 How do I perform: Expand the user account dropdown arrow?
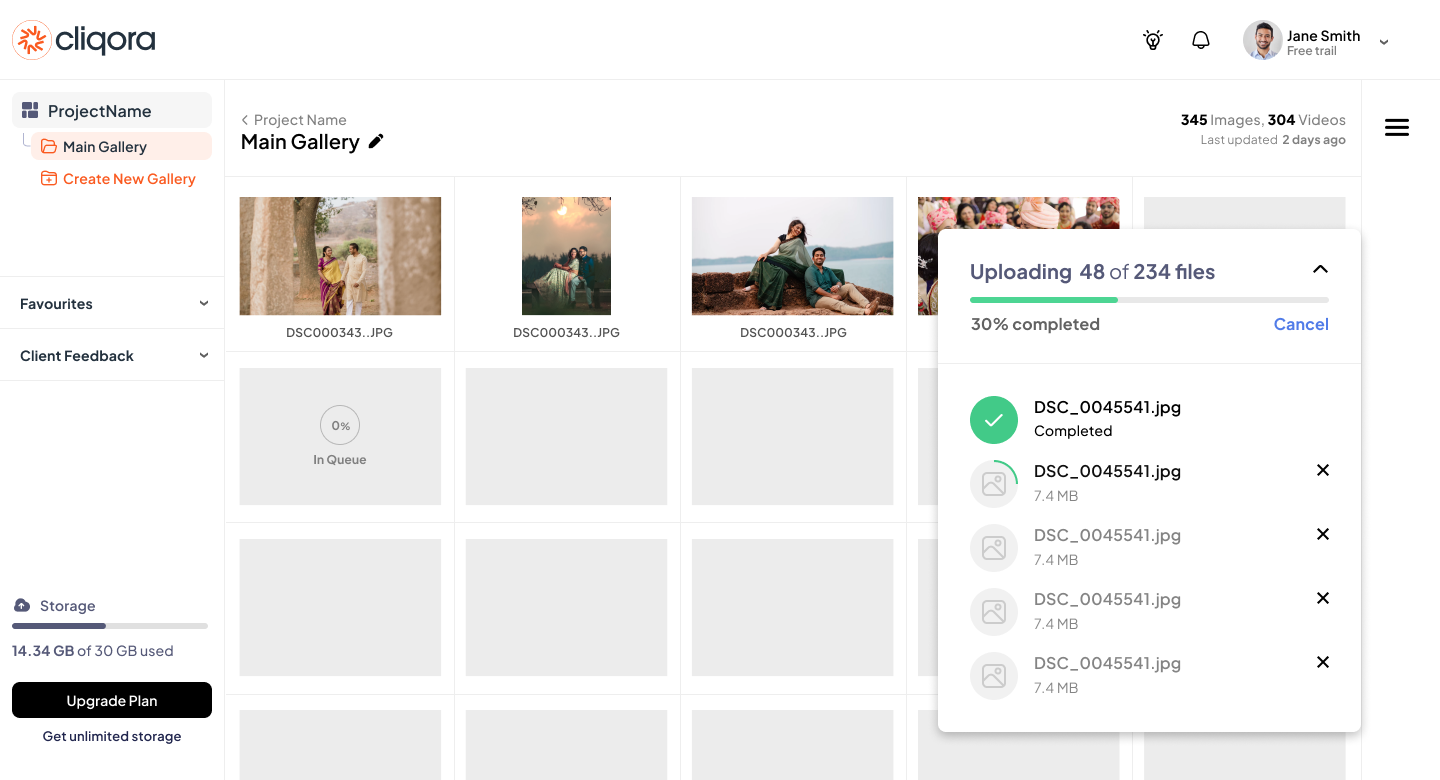[1384, 42]
